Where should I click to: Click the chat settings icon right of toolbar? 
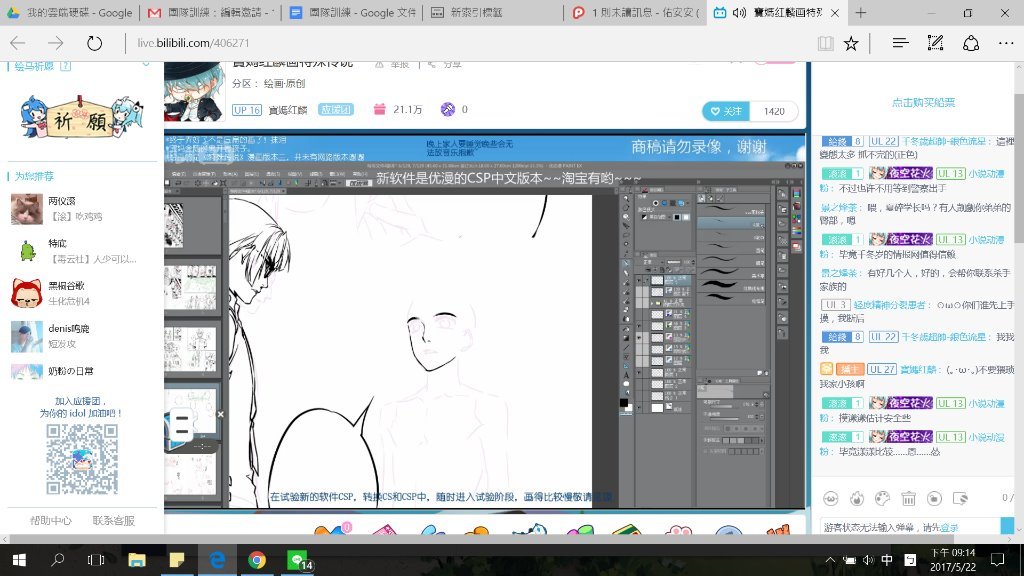click(961, 499)
